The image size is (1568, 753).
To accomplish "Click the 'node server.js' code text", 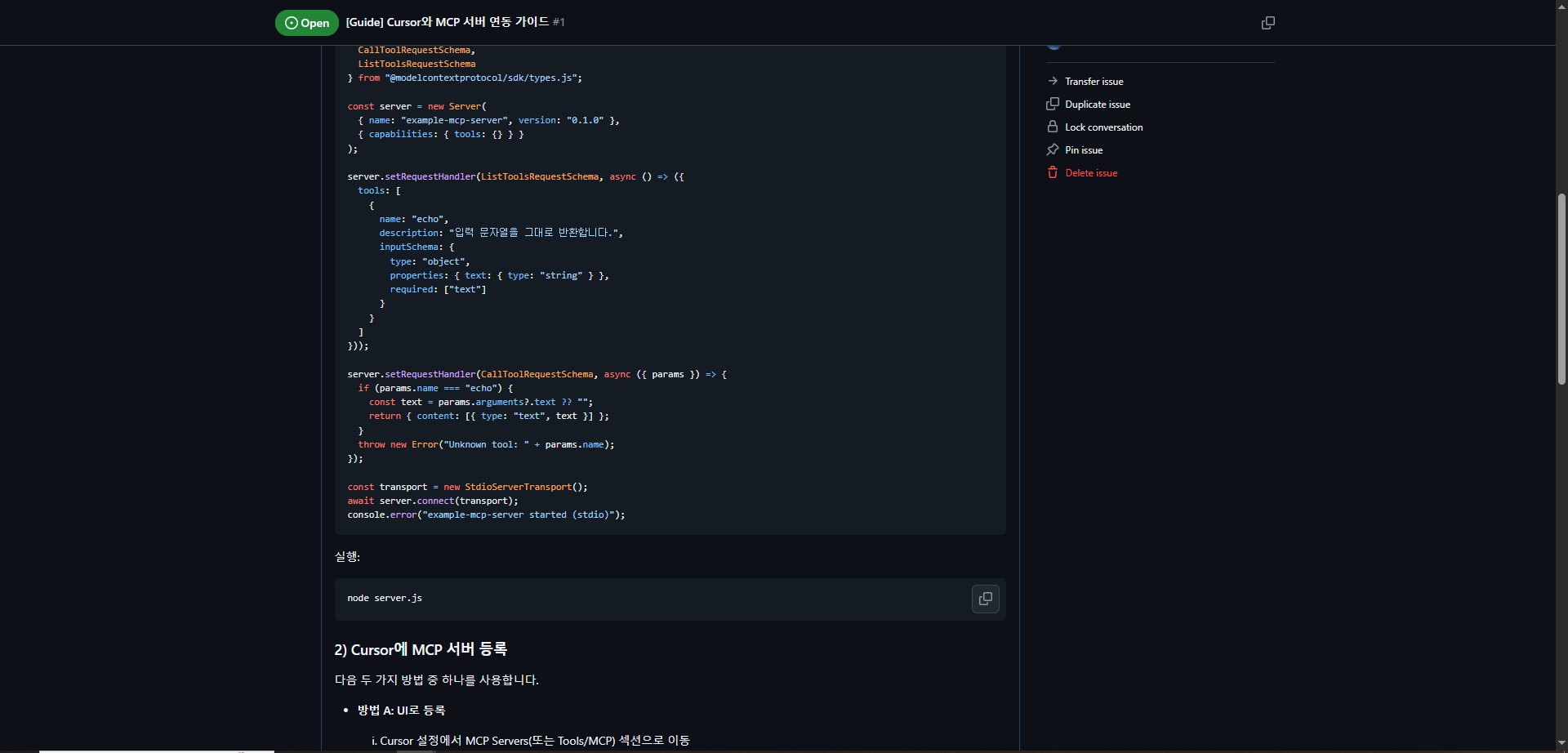I will click(x=385, y=599).
